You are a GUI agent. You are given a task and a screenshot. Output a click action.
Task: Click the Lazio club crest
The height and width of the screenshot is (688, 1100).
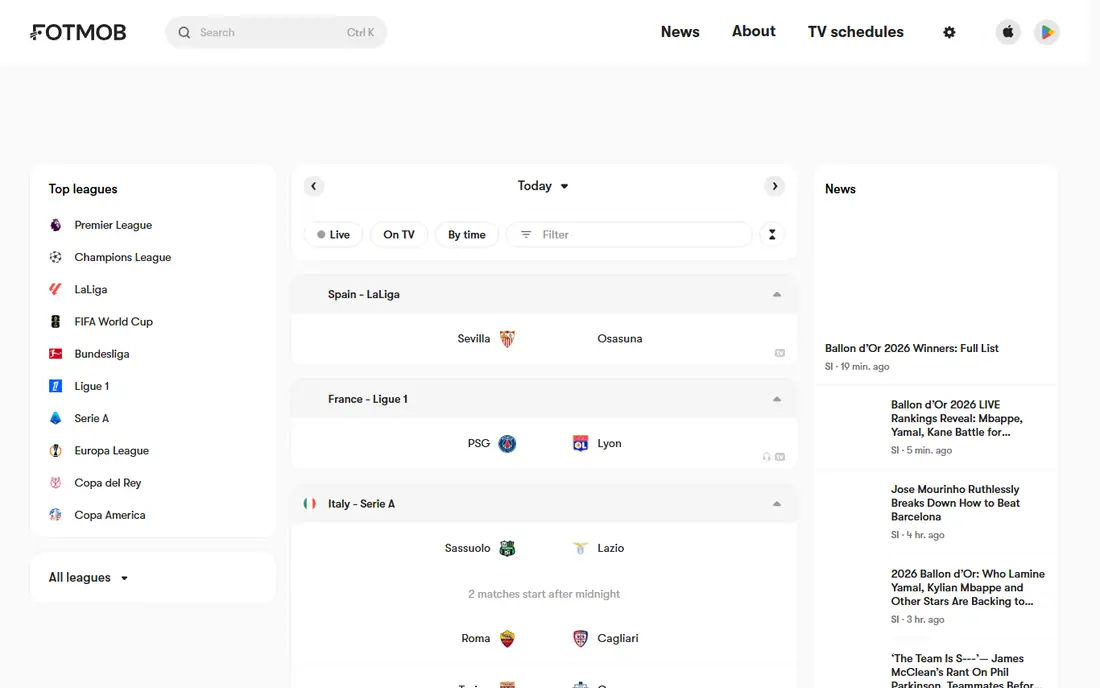point(580,548)
